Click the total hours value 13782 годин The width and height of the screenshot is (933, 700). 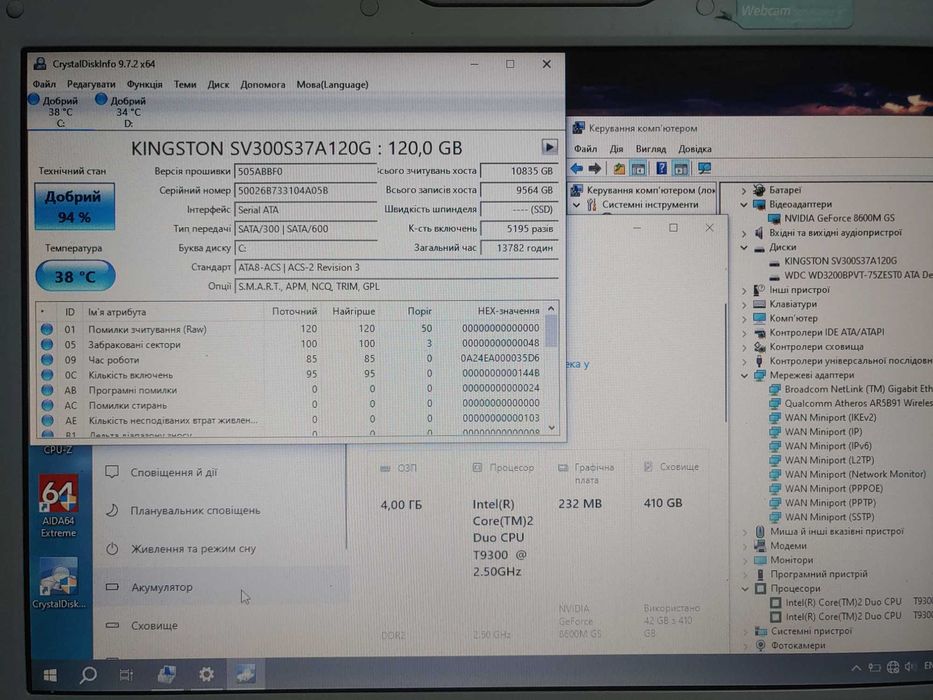519,248
